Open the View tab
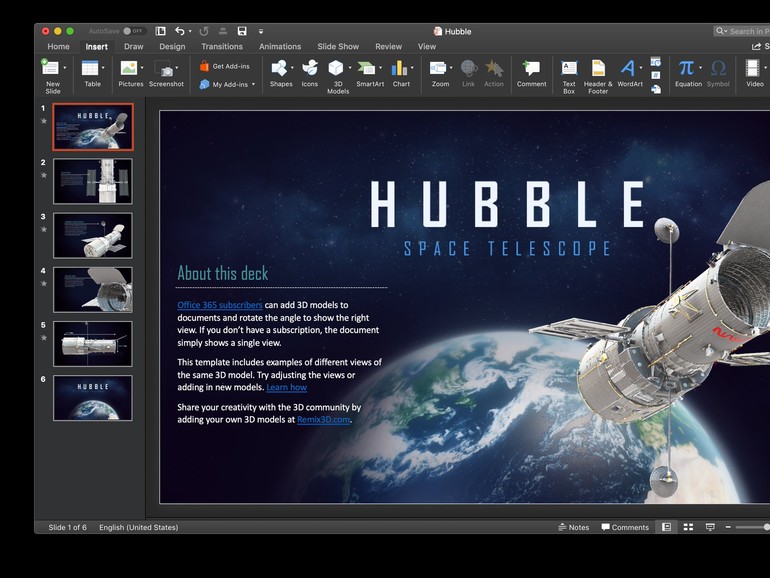770x578 pixels. point(427,47)
